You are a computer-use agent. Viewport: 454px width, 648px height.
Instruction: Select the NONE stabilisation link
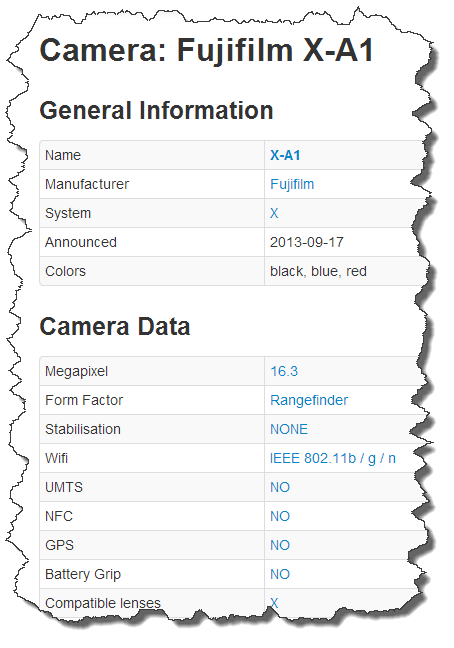coord(289,429)
